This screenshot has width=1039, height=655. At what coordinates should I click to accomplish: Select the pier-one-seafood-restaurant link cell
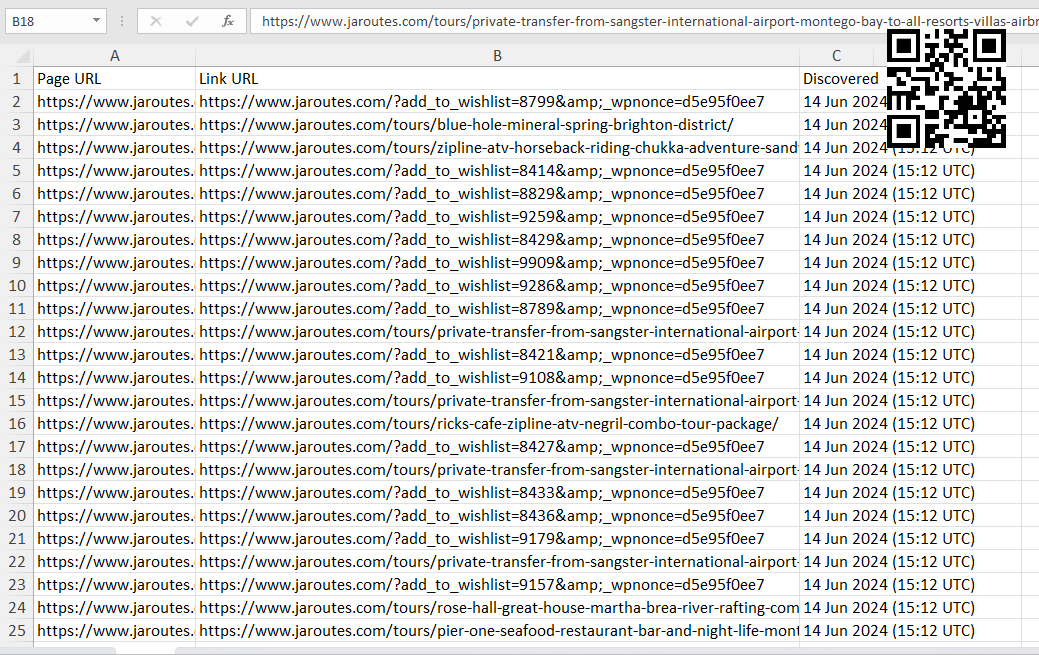pos(497,631)
